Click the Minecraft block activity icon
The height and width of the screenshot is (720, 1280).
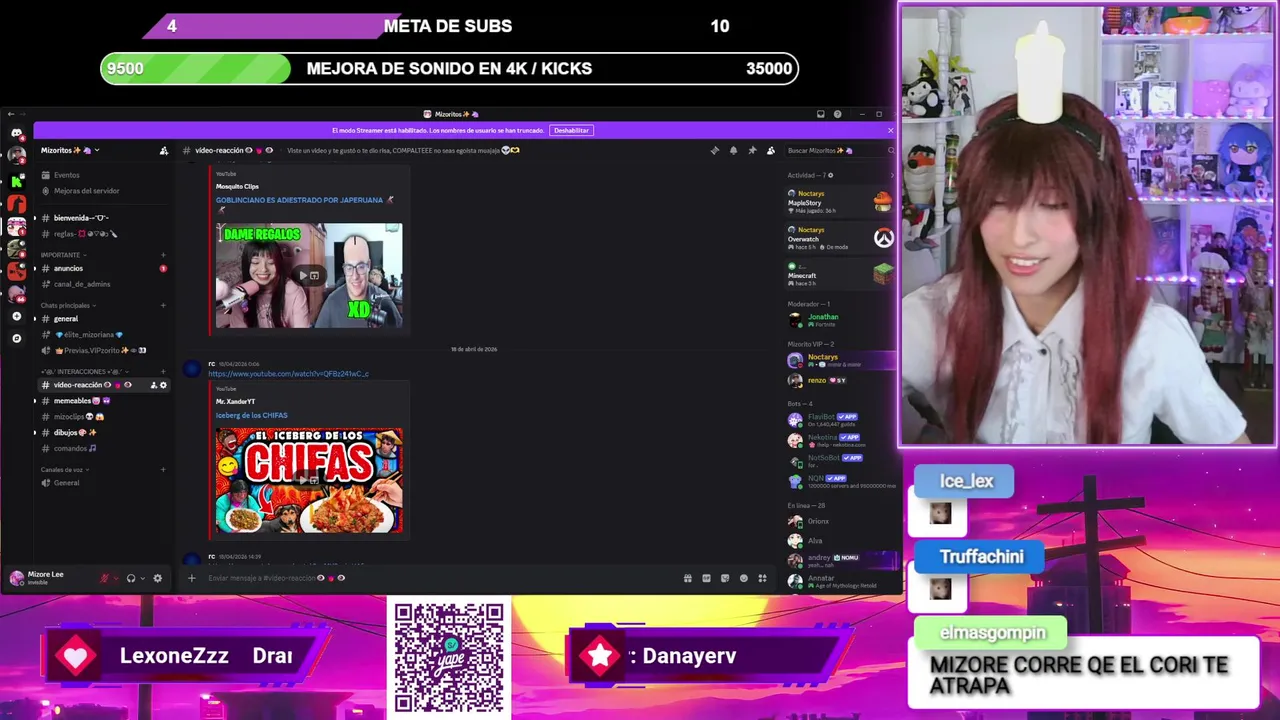coord(883,272)
